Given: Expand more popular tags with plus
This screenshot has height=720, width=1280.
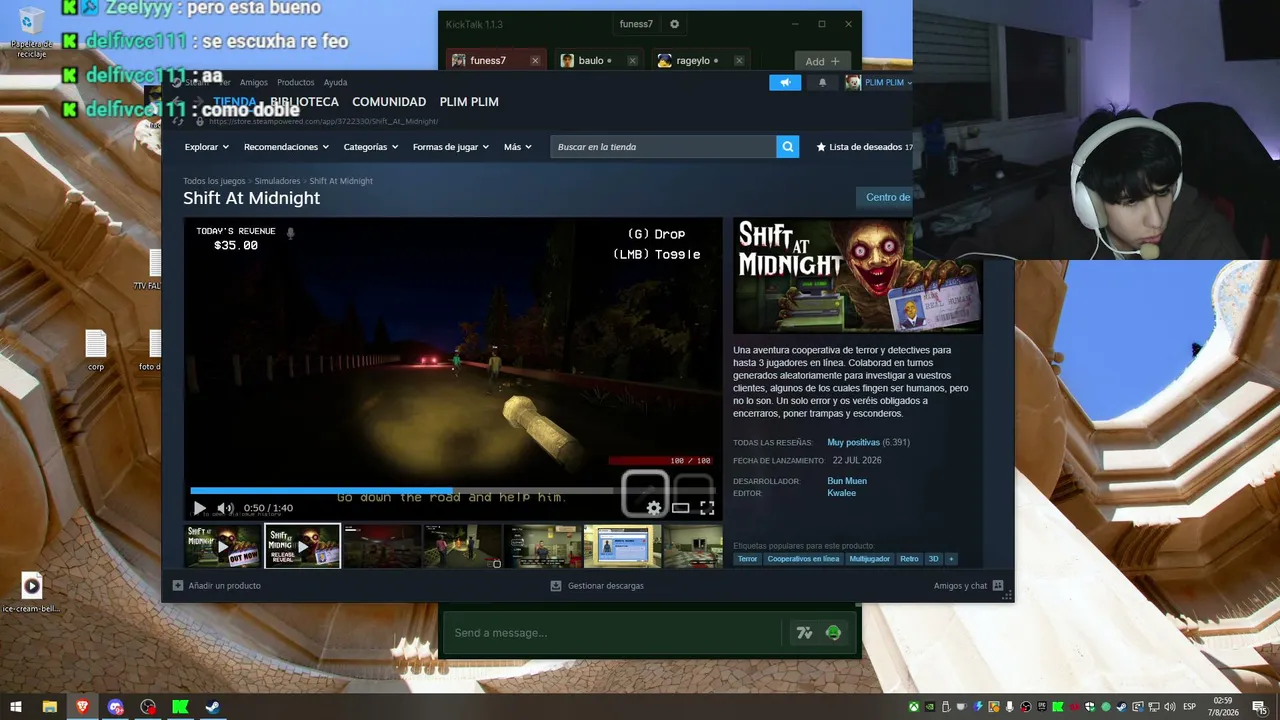Looking at the screenshot, I should click(951, 559).
